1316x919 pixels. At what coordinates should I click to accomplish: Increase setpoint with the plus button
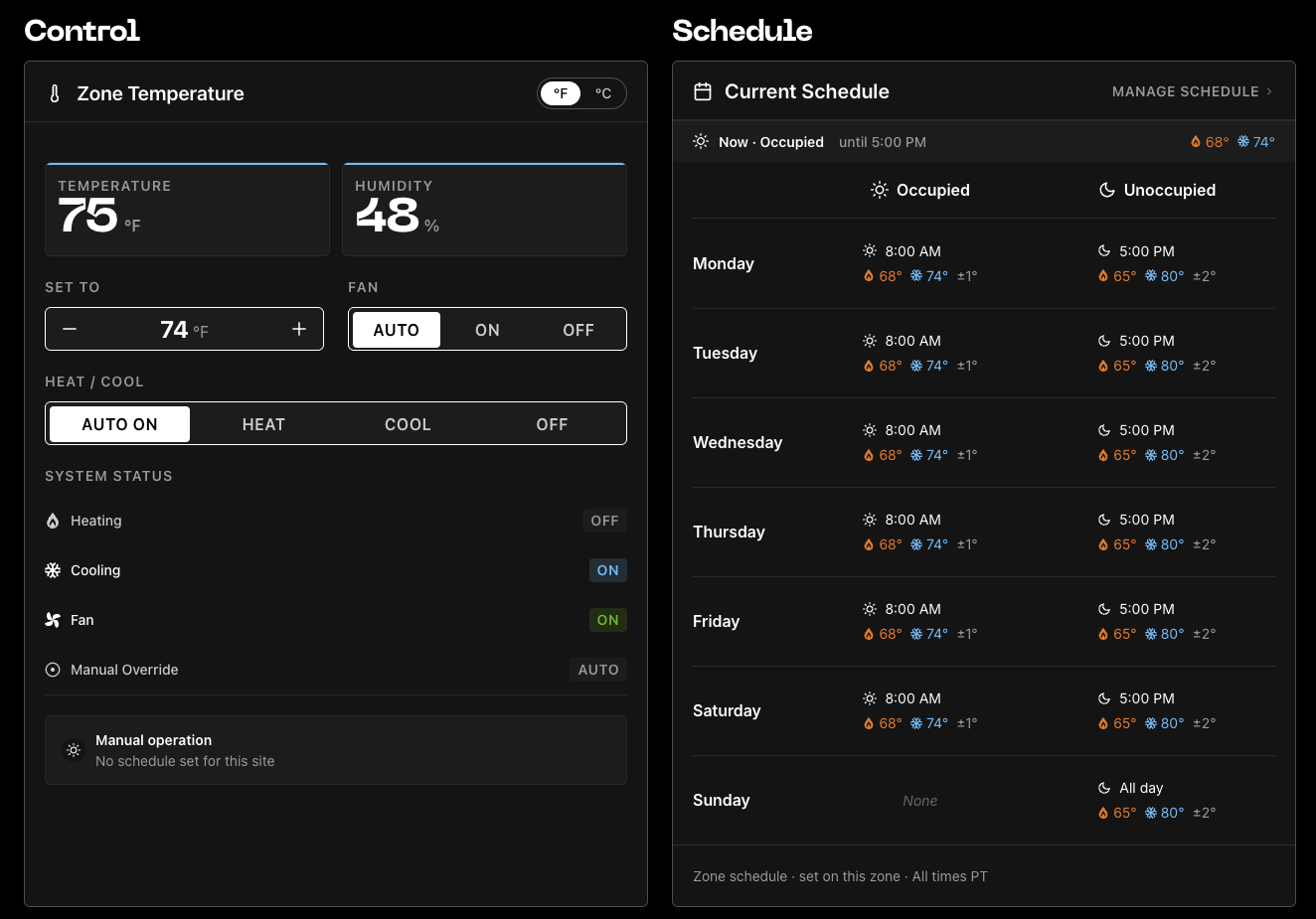[x=299, y=329]
